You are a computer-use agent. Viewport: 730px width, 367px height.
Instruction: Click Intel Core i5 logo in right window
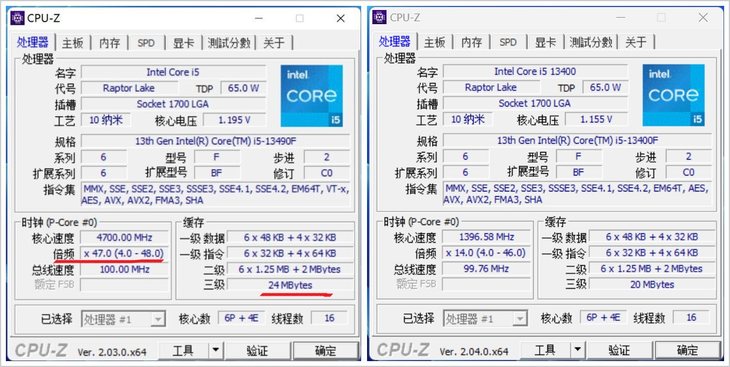tap(674, 95)
